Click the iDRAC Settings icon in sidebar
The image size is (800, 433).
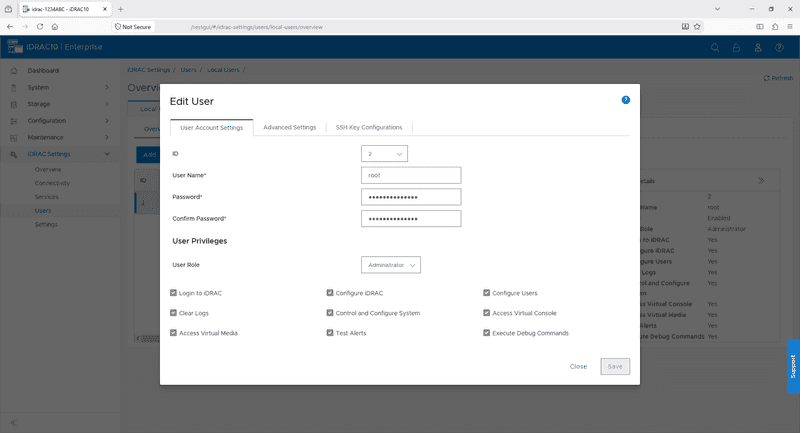click(x=14, y=155)
